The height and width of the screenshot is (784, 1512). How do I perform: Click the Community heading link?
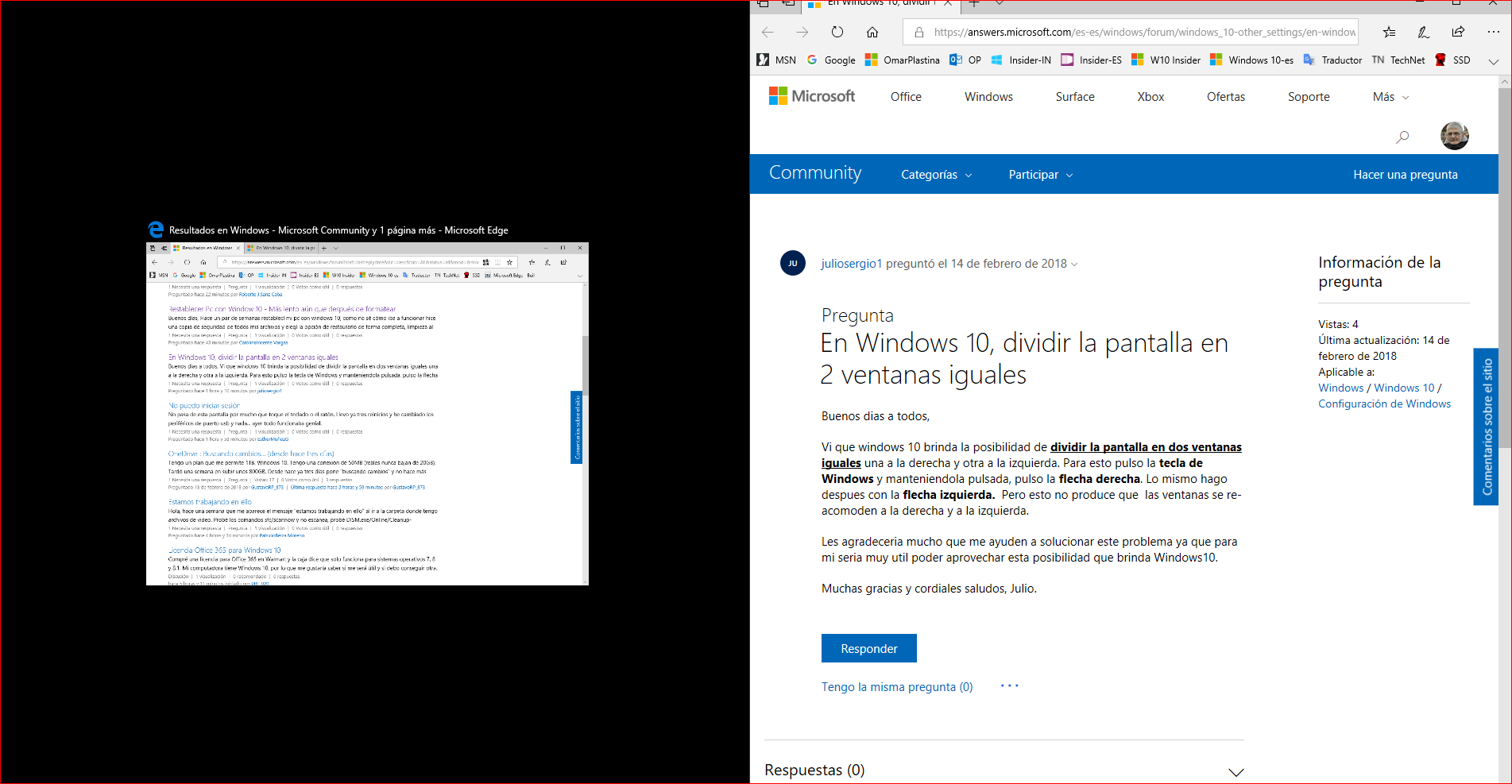[815, 173]
